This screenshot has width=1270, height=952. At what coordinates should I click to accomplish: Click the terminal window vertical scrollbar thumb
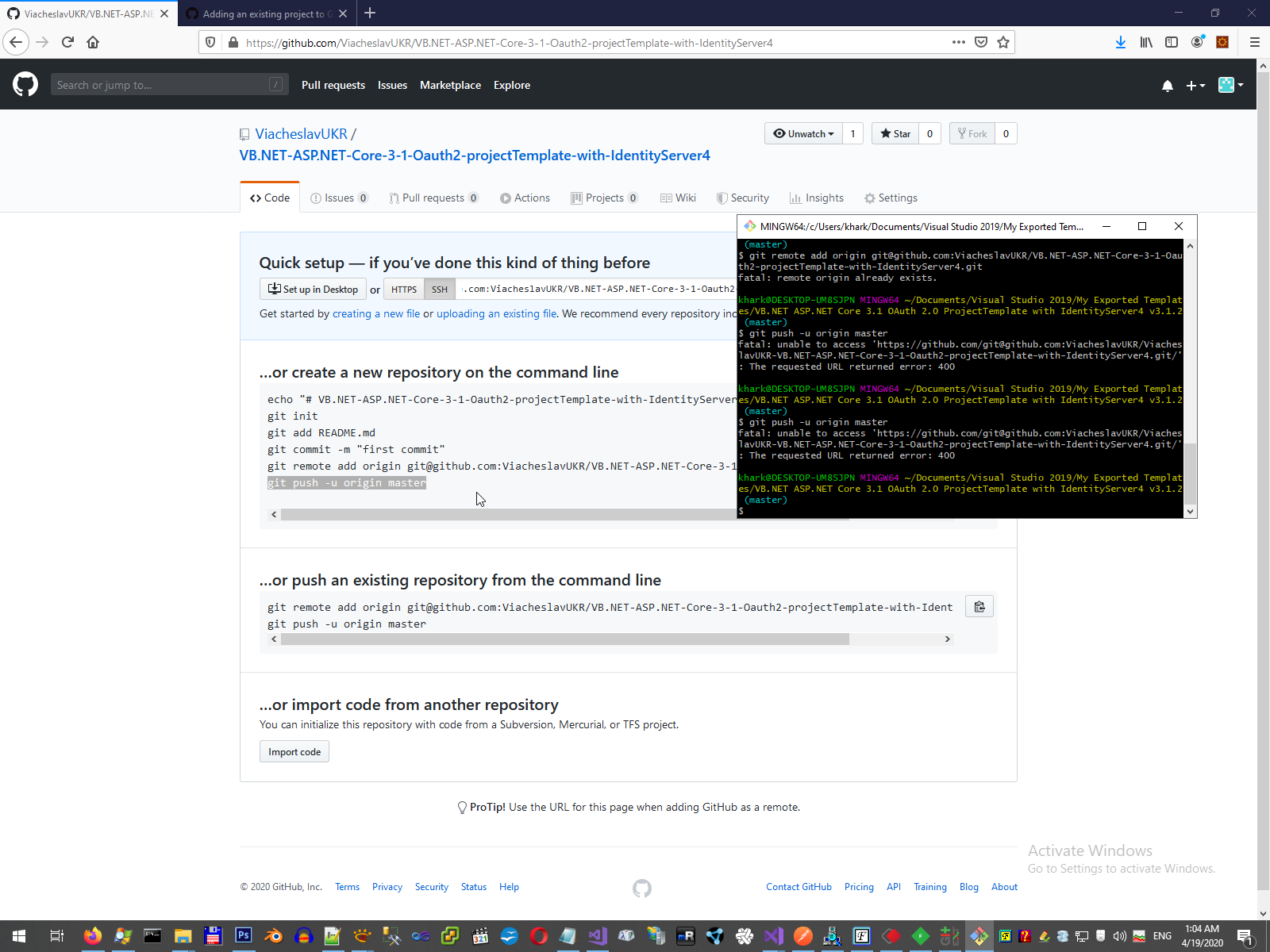point(1190,474)
